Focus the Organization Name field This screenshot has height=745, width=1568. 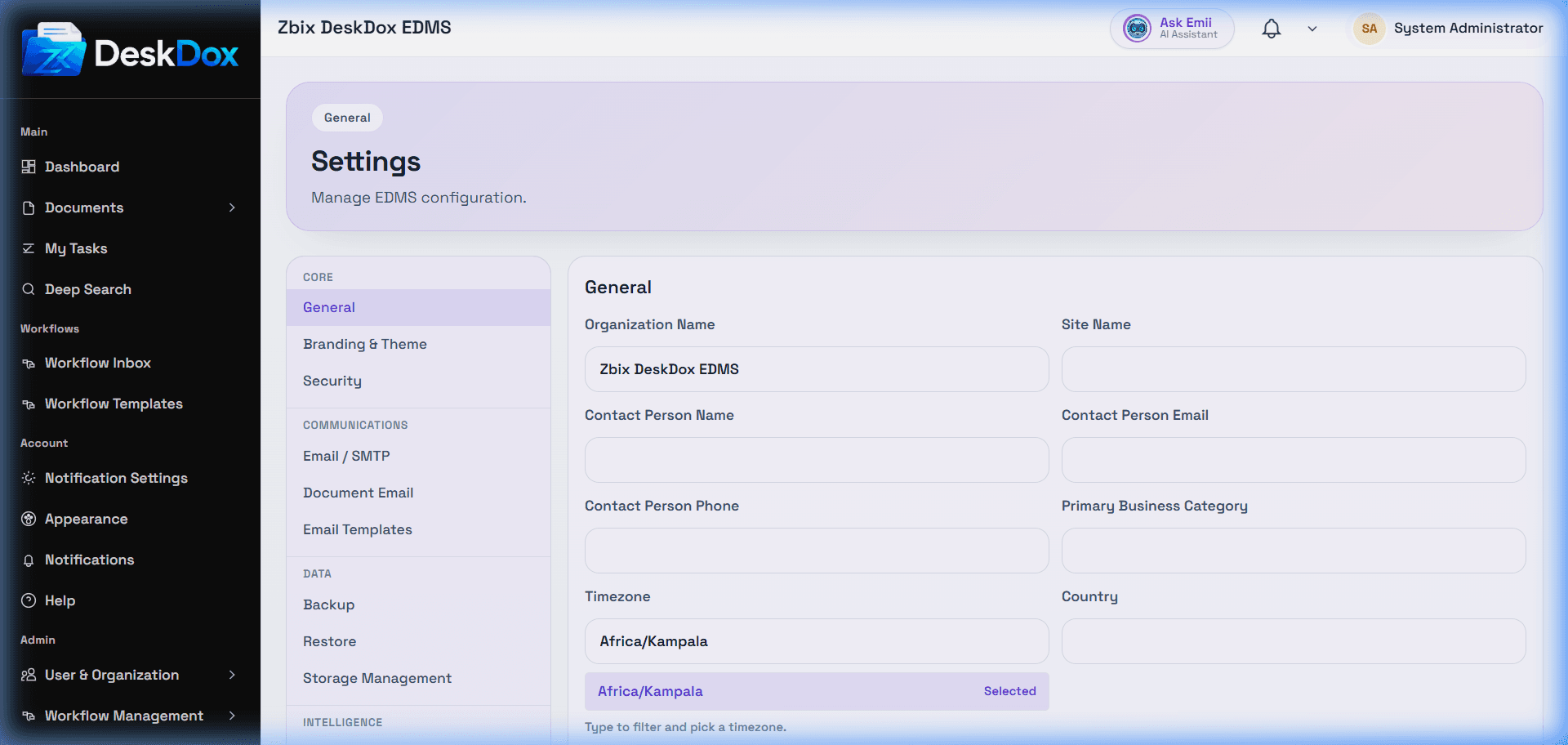[x=817, y=369]
